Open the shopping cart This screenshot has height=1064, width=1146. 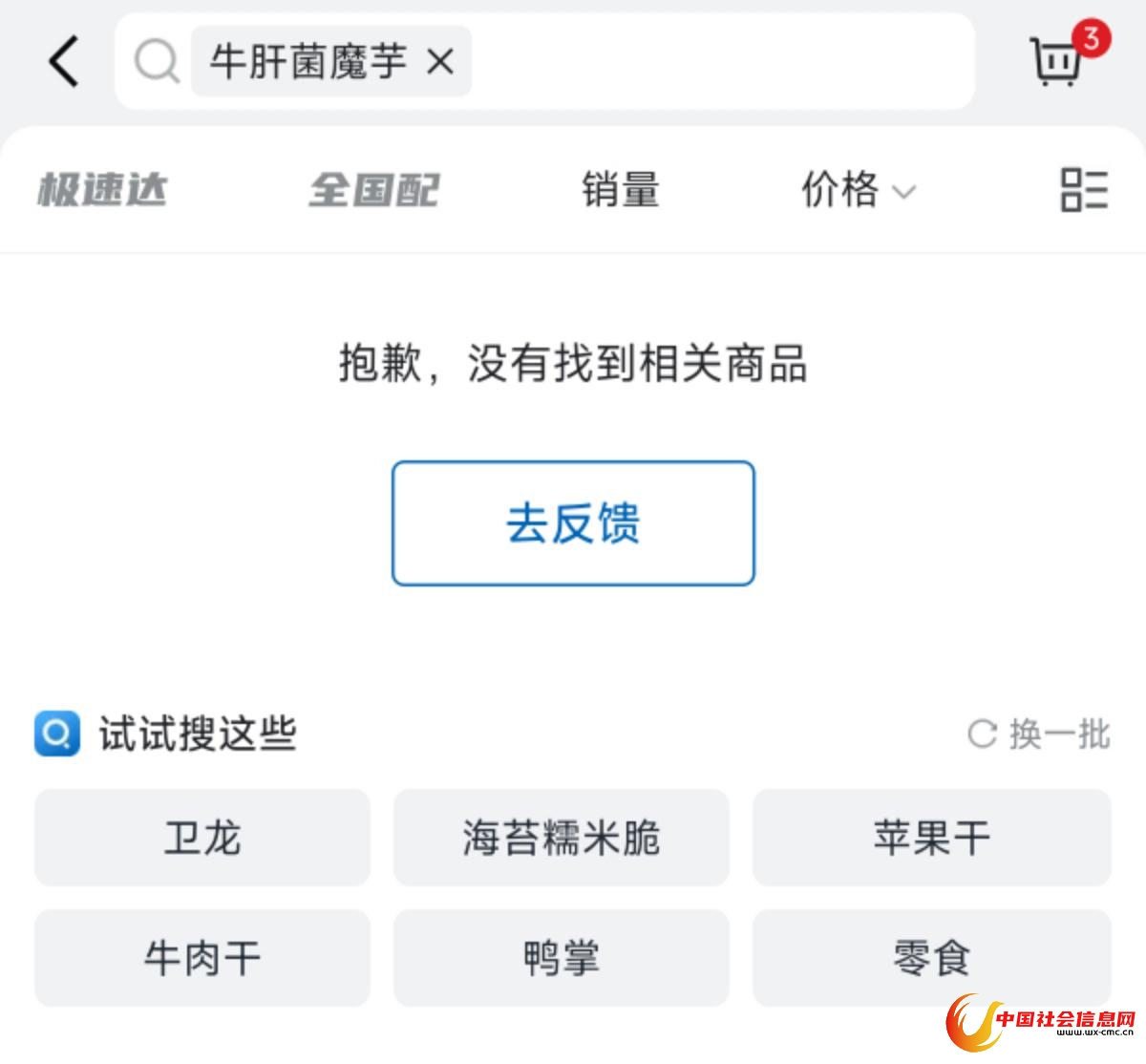pos(1055,62)
